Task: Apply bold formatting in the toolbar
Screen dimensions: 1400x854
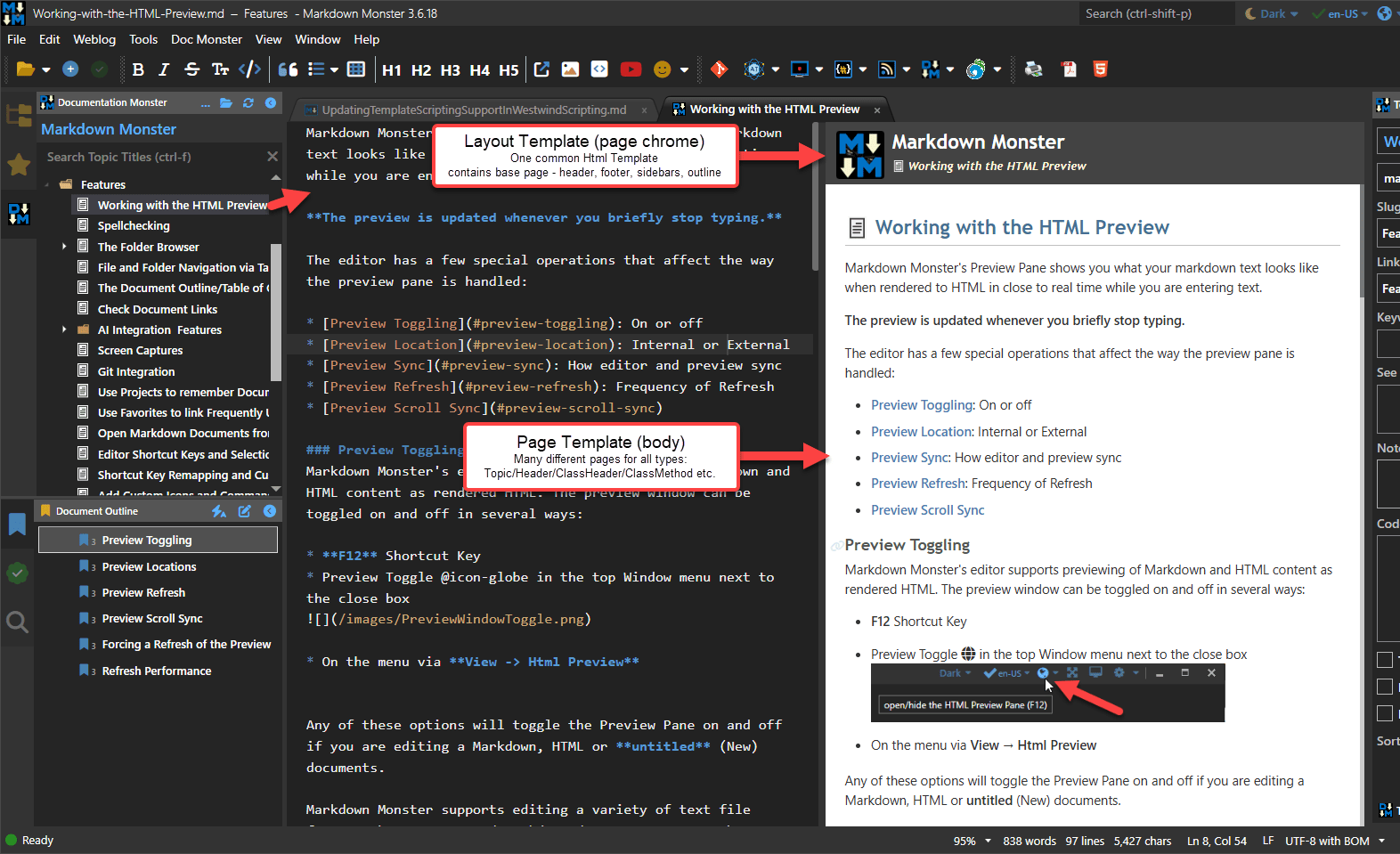Action: 138,69
